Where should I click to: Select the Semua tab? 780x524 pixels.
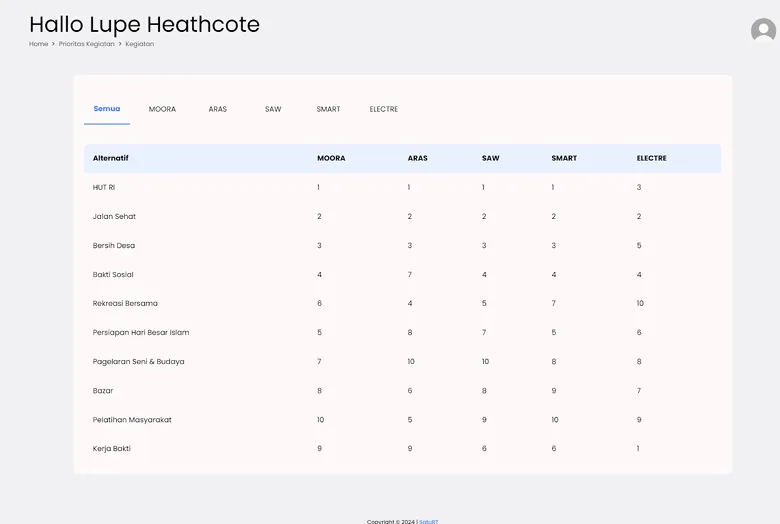pos(107,109)
